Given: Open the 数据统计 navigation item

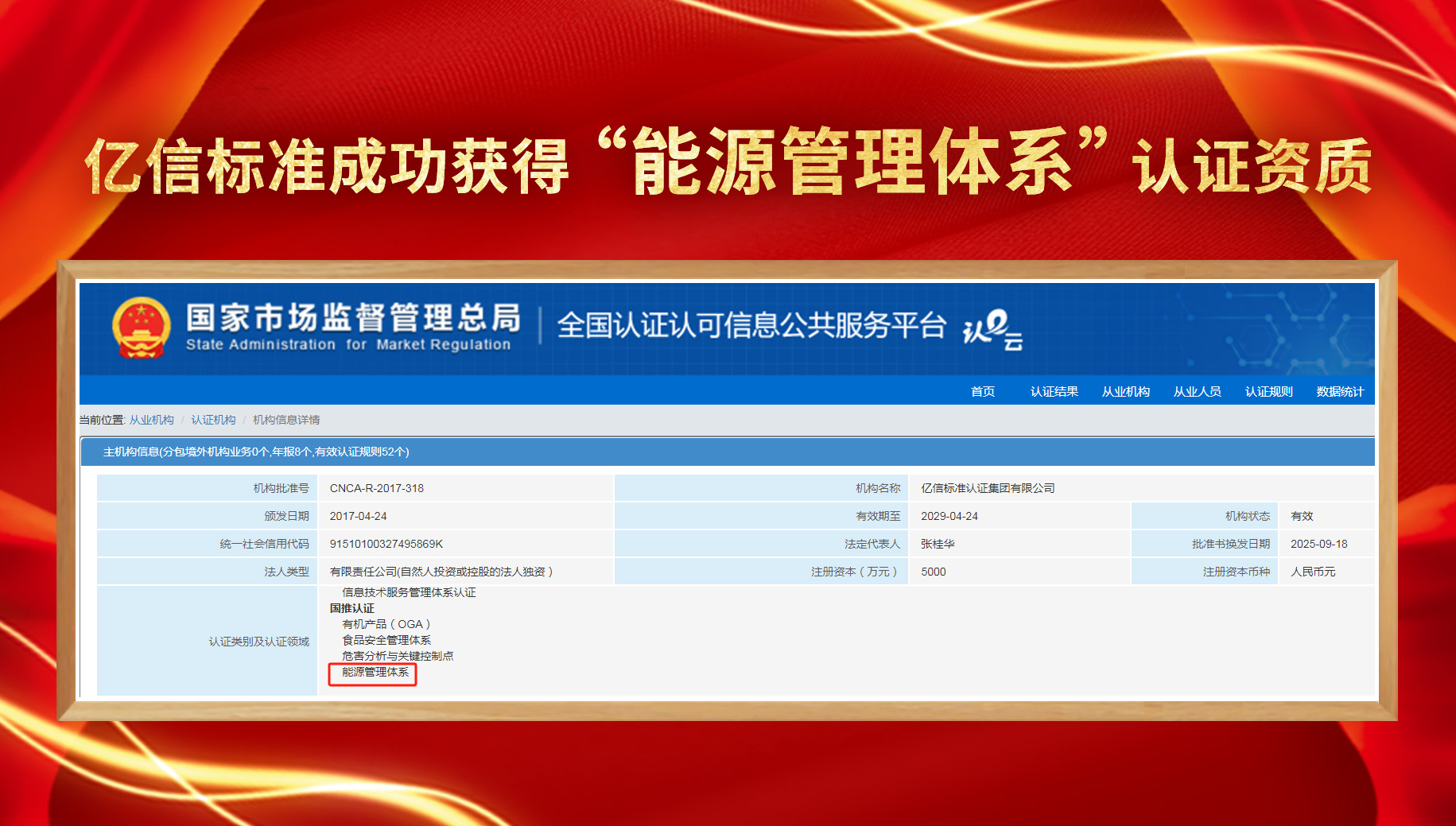Looking at the screenshot, I should [1339, 391].
